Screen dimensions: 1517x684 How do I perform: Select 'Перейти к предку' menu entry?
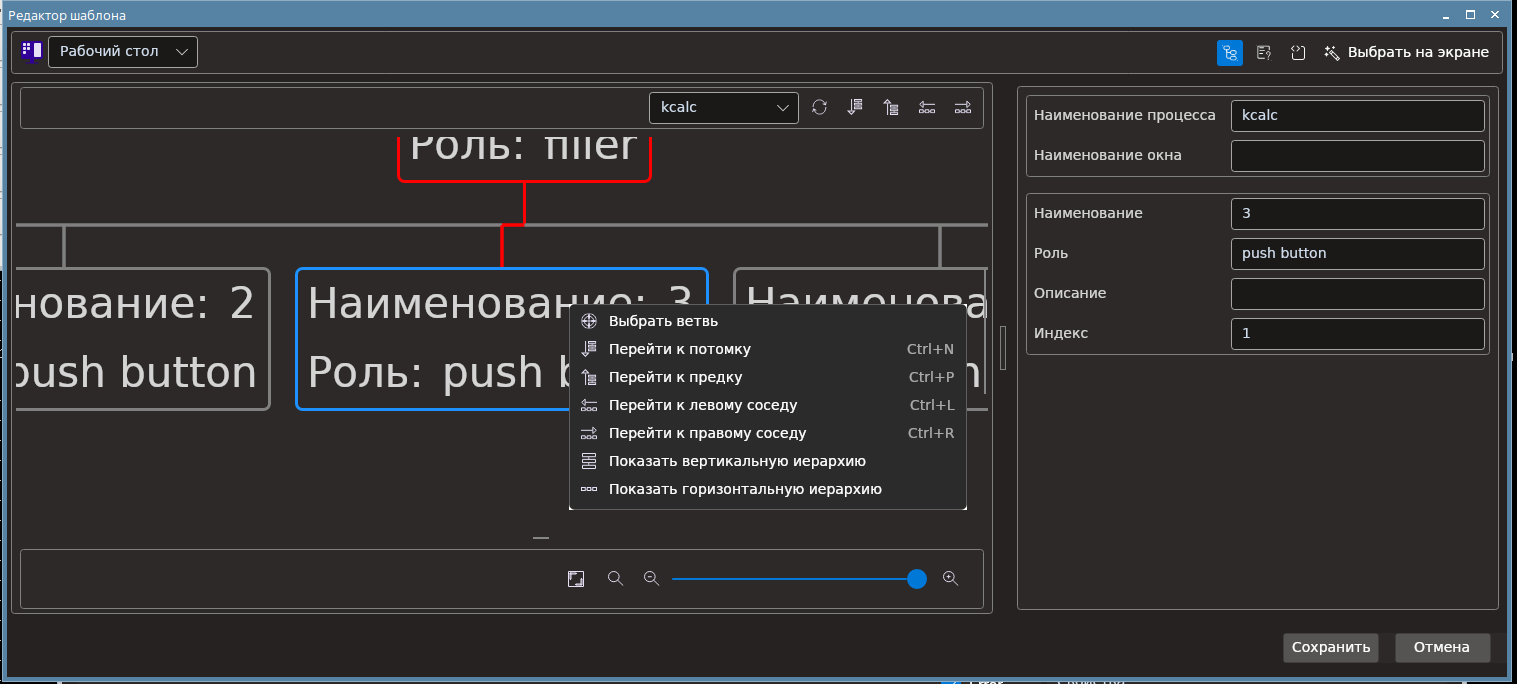click(768, 377)
